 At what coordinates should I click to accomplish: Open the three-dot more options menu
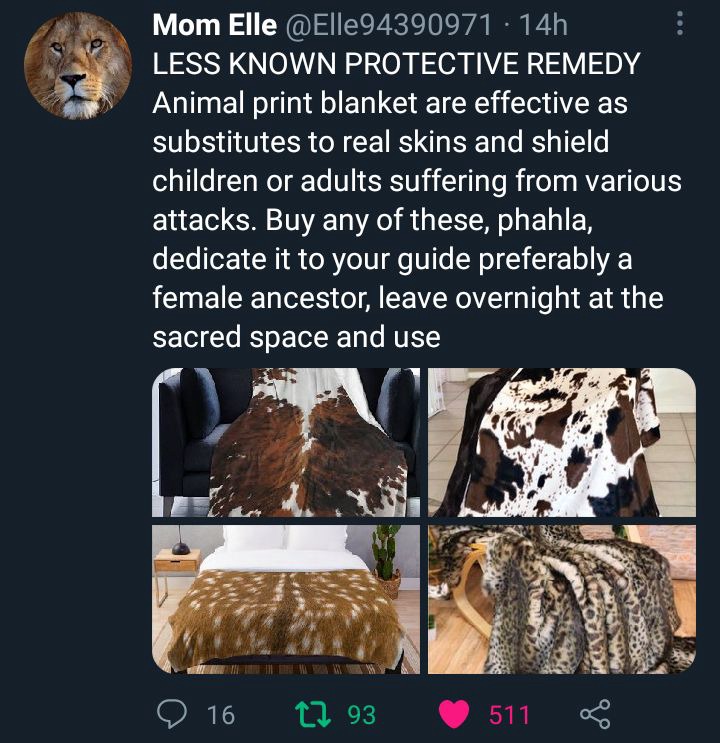[680, 24]
